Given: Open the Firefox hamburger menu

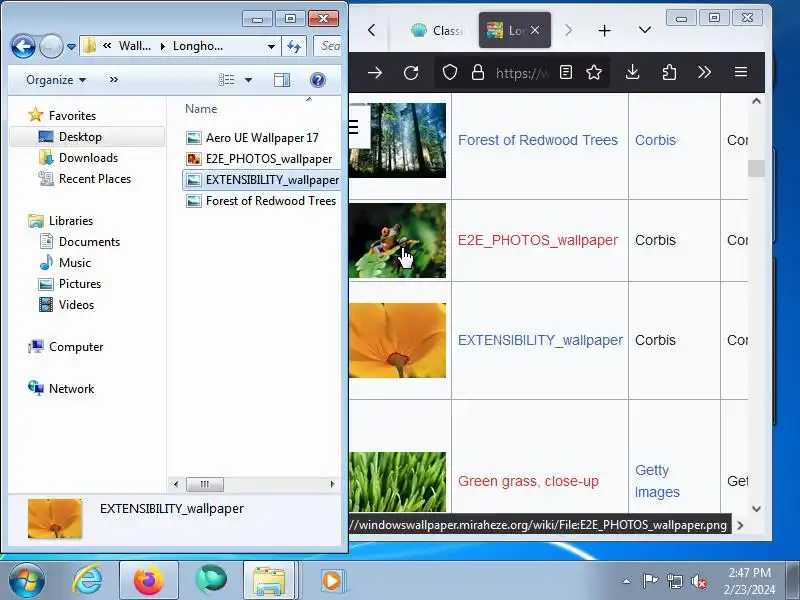Looking at the screenshot, I should click(741, 72).
